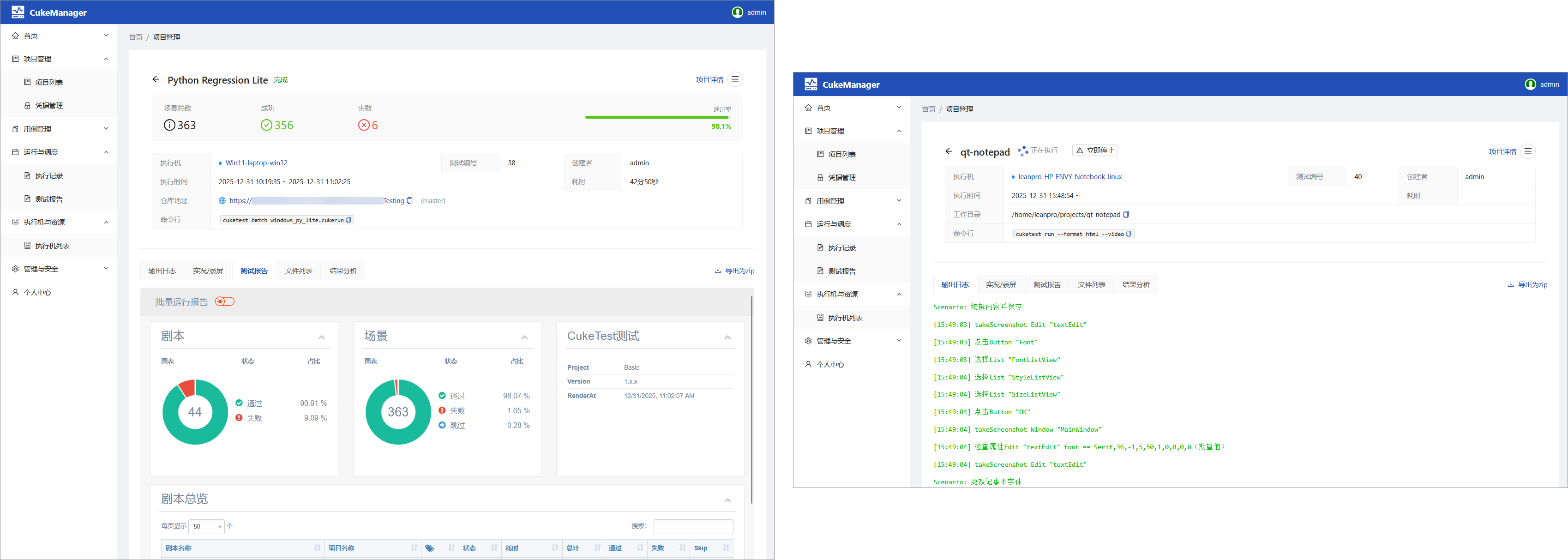This screenshot has width=1568, height=560.
Task: Collapse the 剧本总览 section
Action: tap(727, 500)
